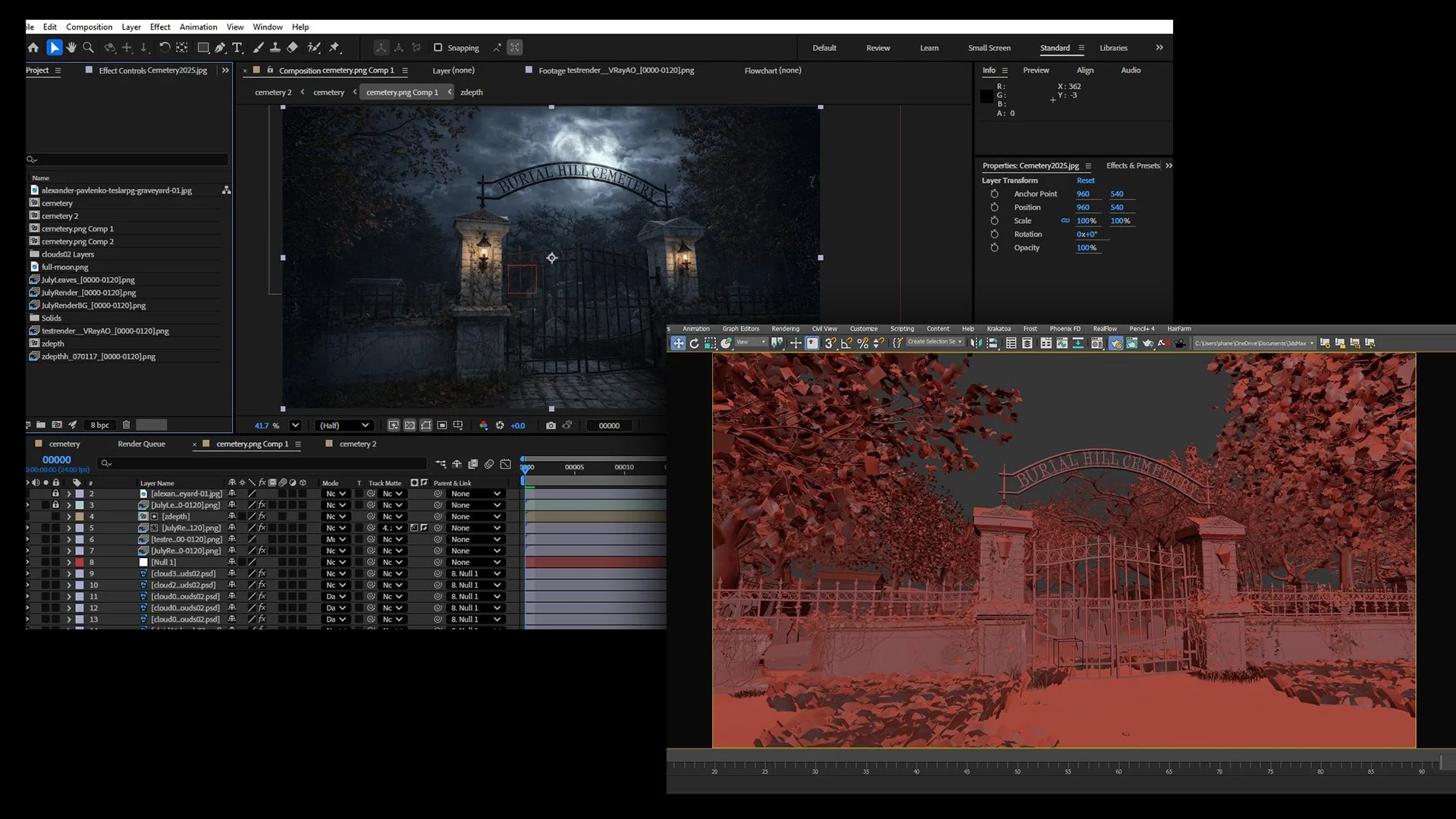Toggle scale constrain proportions link
Screen dimensions: 1456x819
pyautogui.click(x=1065, y=221)
